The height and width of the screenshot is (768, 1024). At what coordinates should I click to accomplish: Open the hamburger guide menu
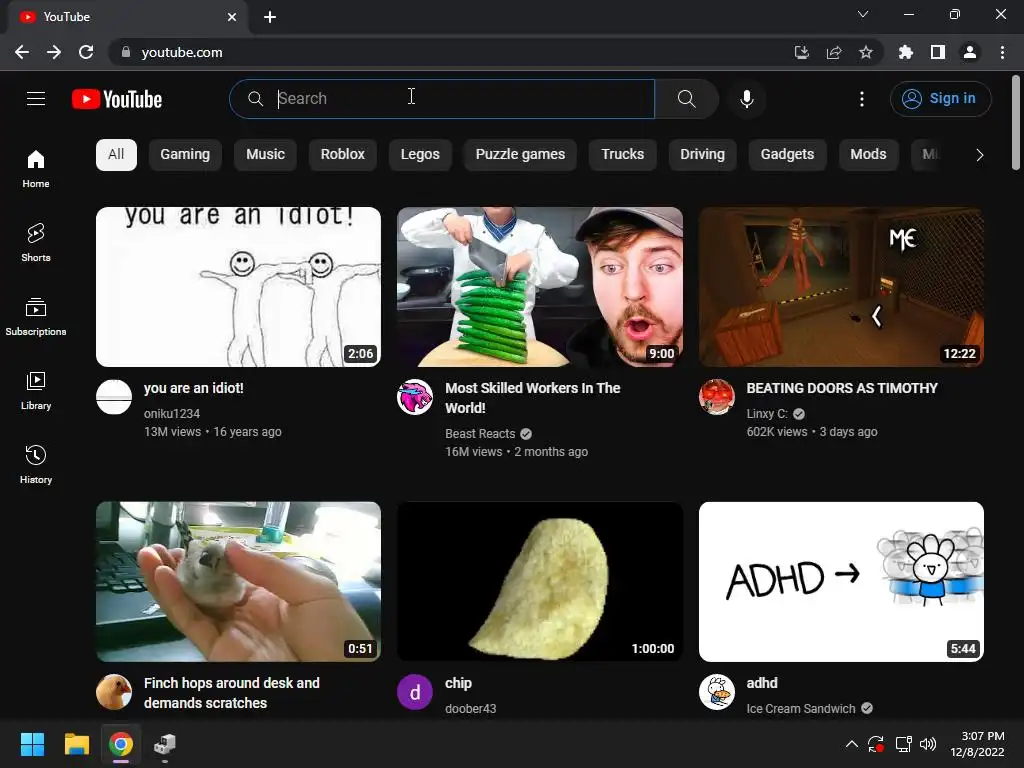(36, 99)
